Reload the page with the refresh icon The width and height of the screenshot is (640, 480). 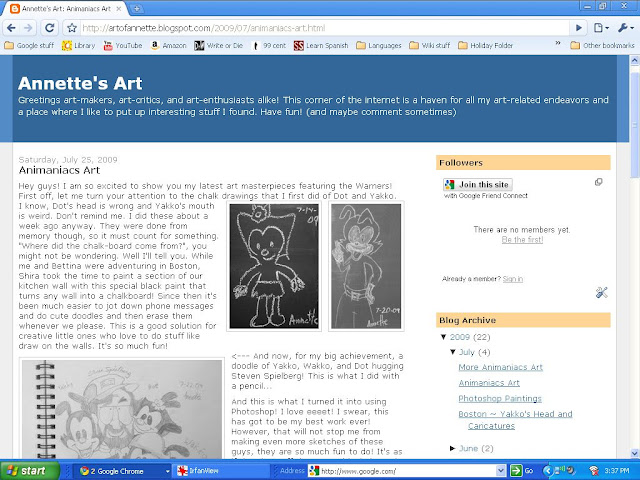pos(49,28)
